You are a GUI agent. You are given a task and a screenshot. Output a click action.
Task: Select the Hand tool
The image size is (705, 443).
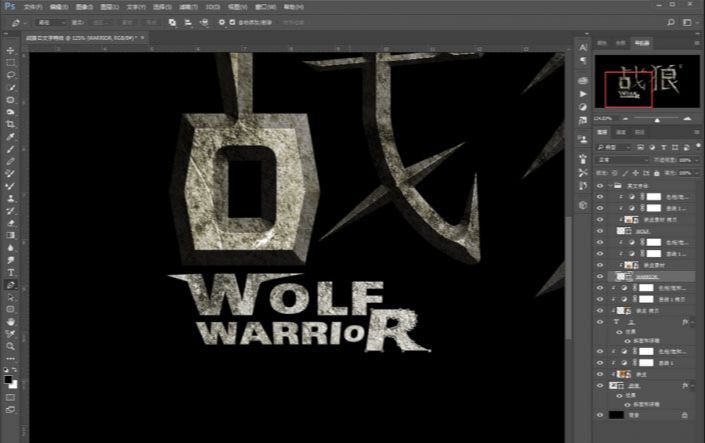pyautogui.click(x=10, y=322)
